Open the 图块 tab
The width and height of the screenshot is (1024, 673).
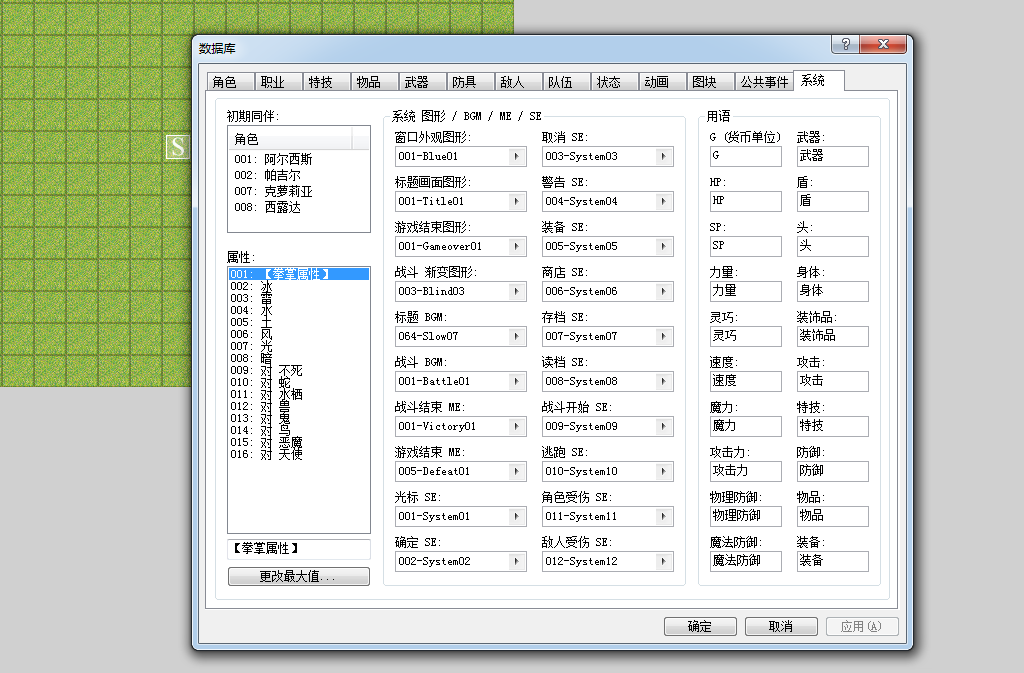[x=710, y=82]
